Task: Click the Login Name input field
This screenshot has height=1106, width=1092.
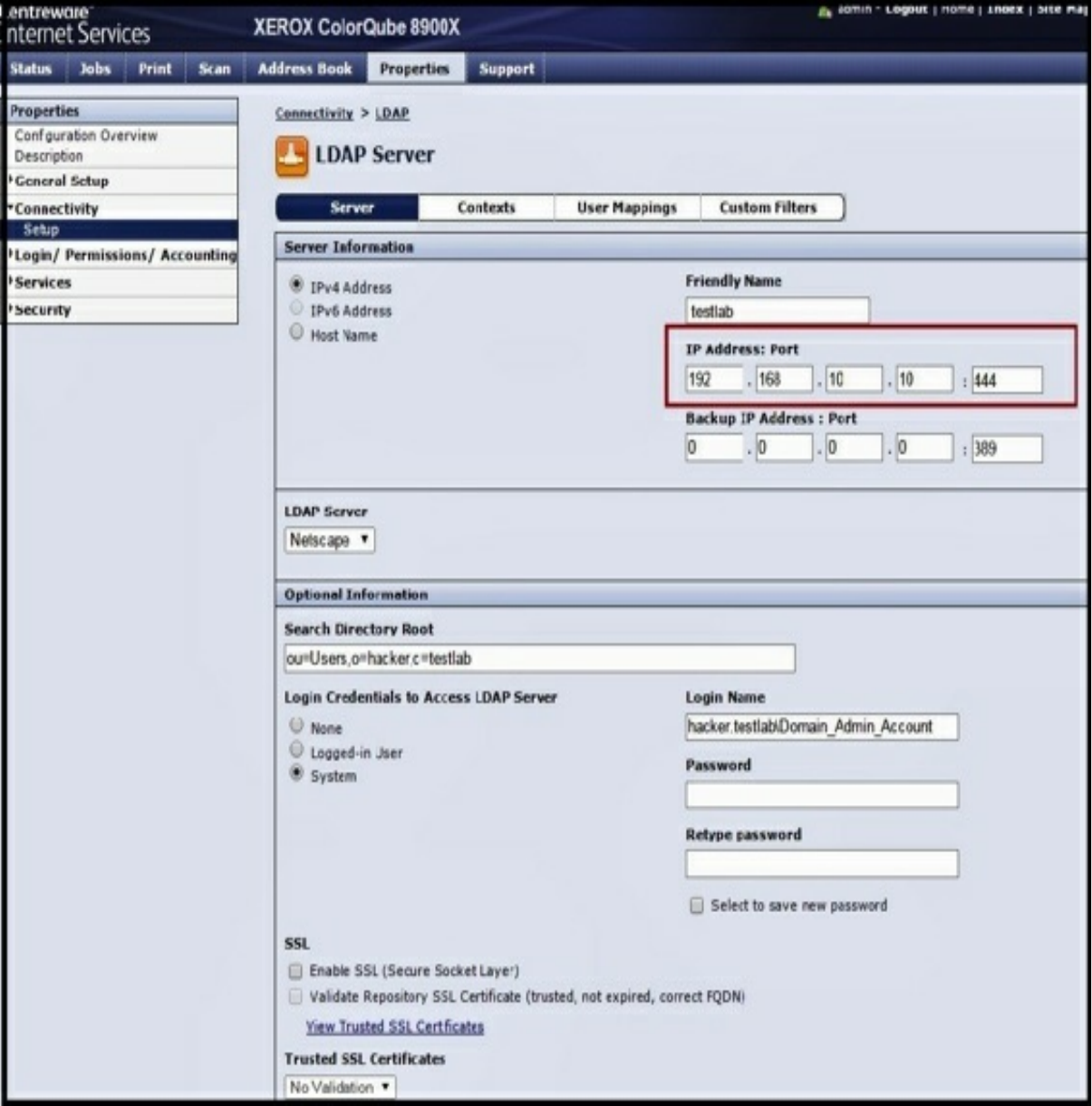Action: click(822, 726)
